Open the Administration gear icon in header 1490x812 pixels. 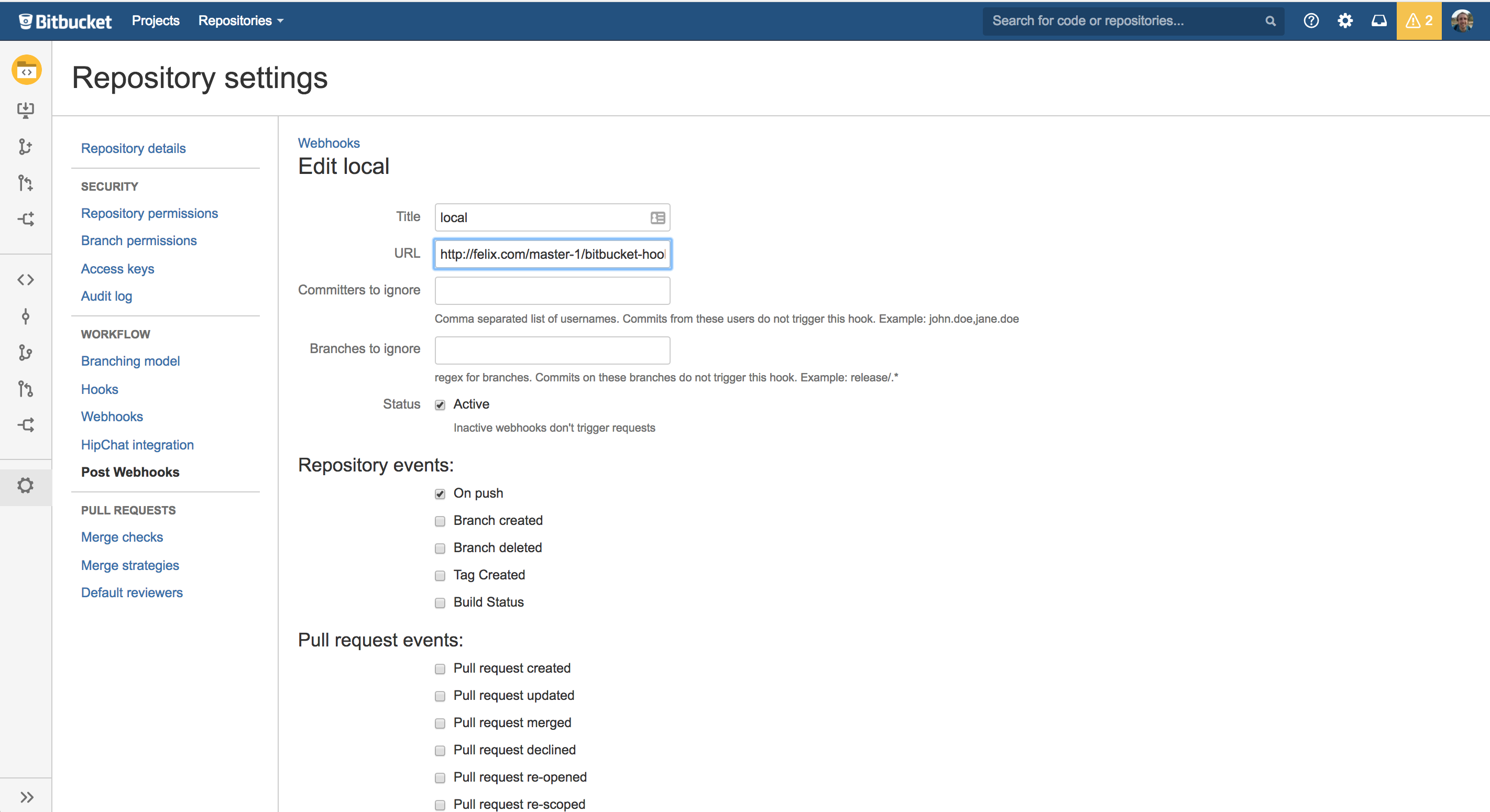[x=1345, y=21]
